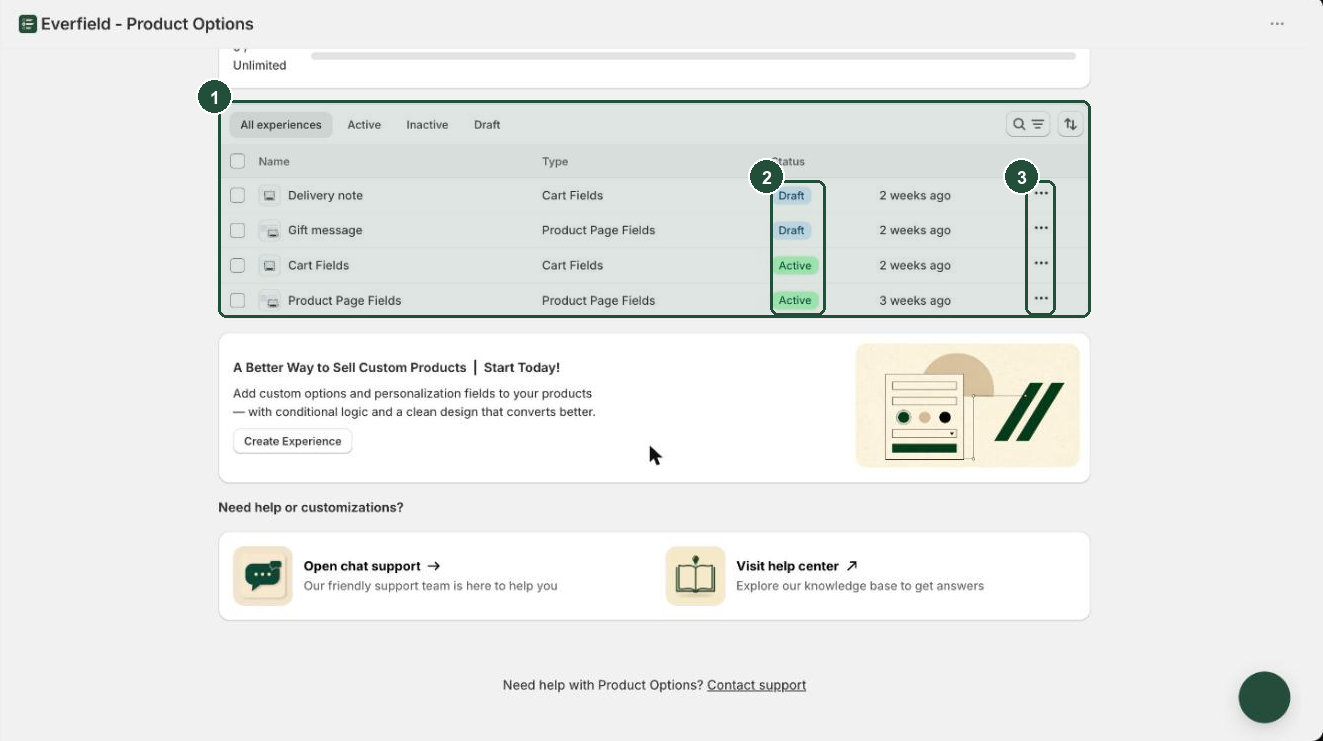Viewport: 1323px width, 741px height.
Task: Check the Product Page Fields row checkbox
Action: pyautogui.click(x=237, y=301)
